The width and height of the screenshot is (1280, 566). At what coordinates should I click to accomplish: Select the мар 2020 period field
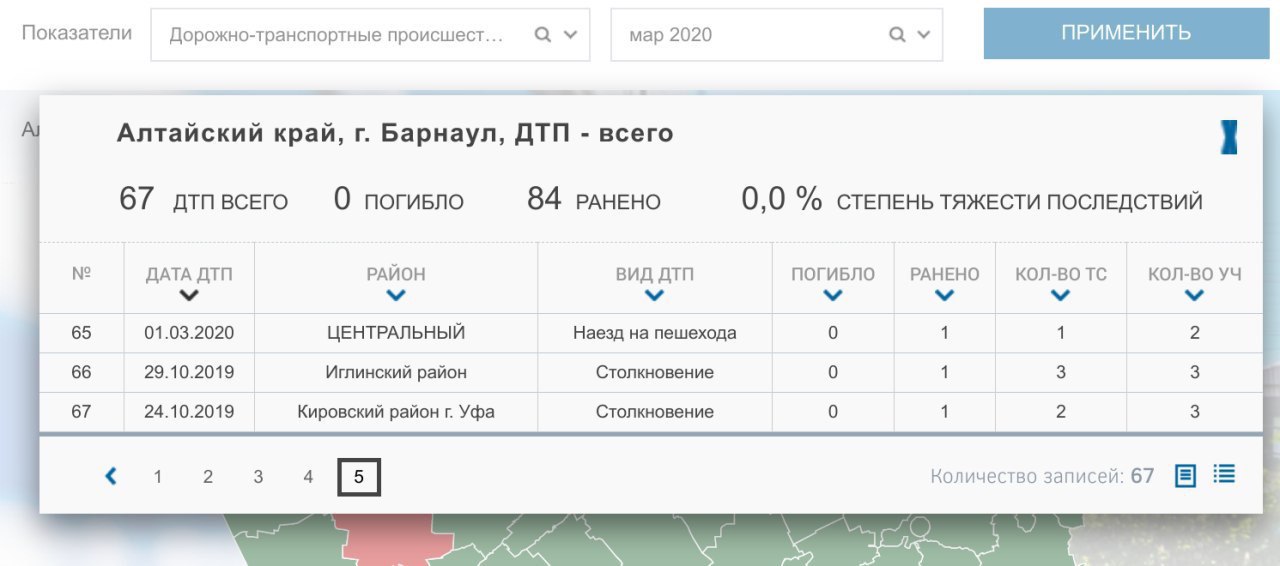pos(777,35)
